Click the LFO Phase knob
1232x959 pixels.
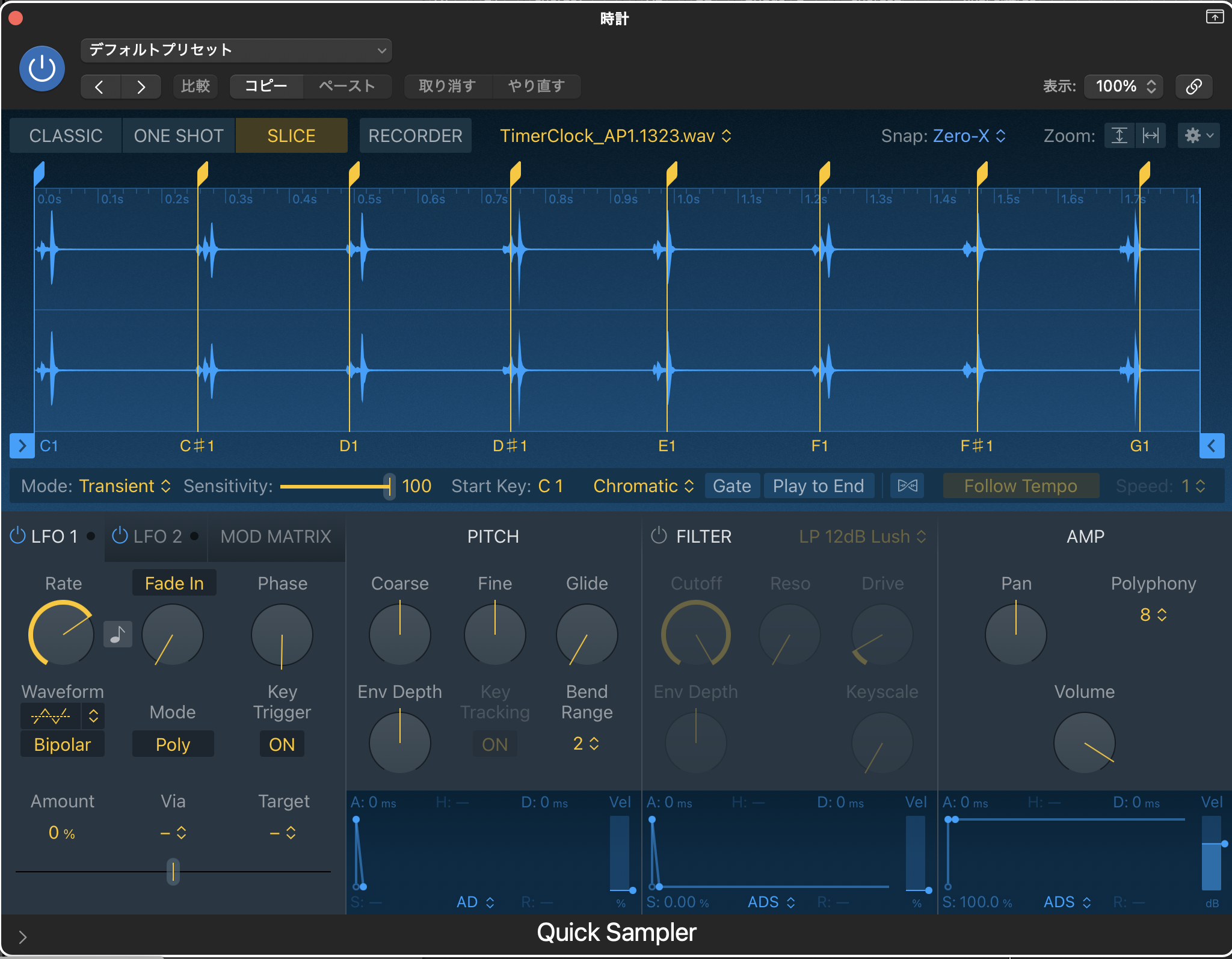click(x=282, y=634)
